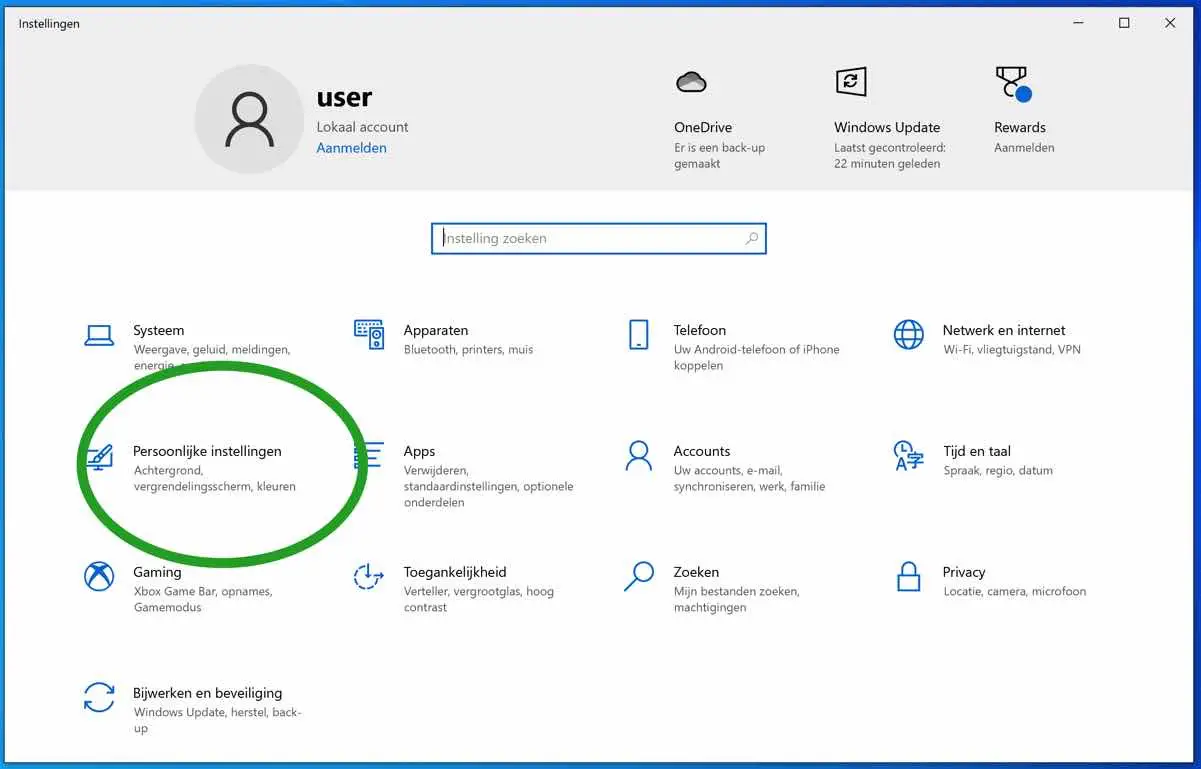Click the Bijwerken en beveiliging sync icon
Image resolution: width=1201 pixels, height=769 pixels.
click(99, 698)
